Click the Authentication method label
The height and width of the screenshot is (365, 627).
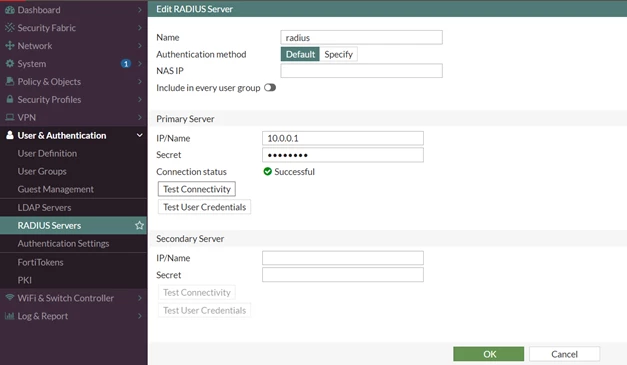[x=201, y=54]
